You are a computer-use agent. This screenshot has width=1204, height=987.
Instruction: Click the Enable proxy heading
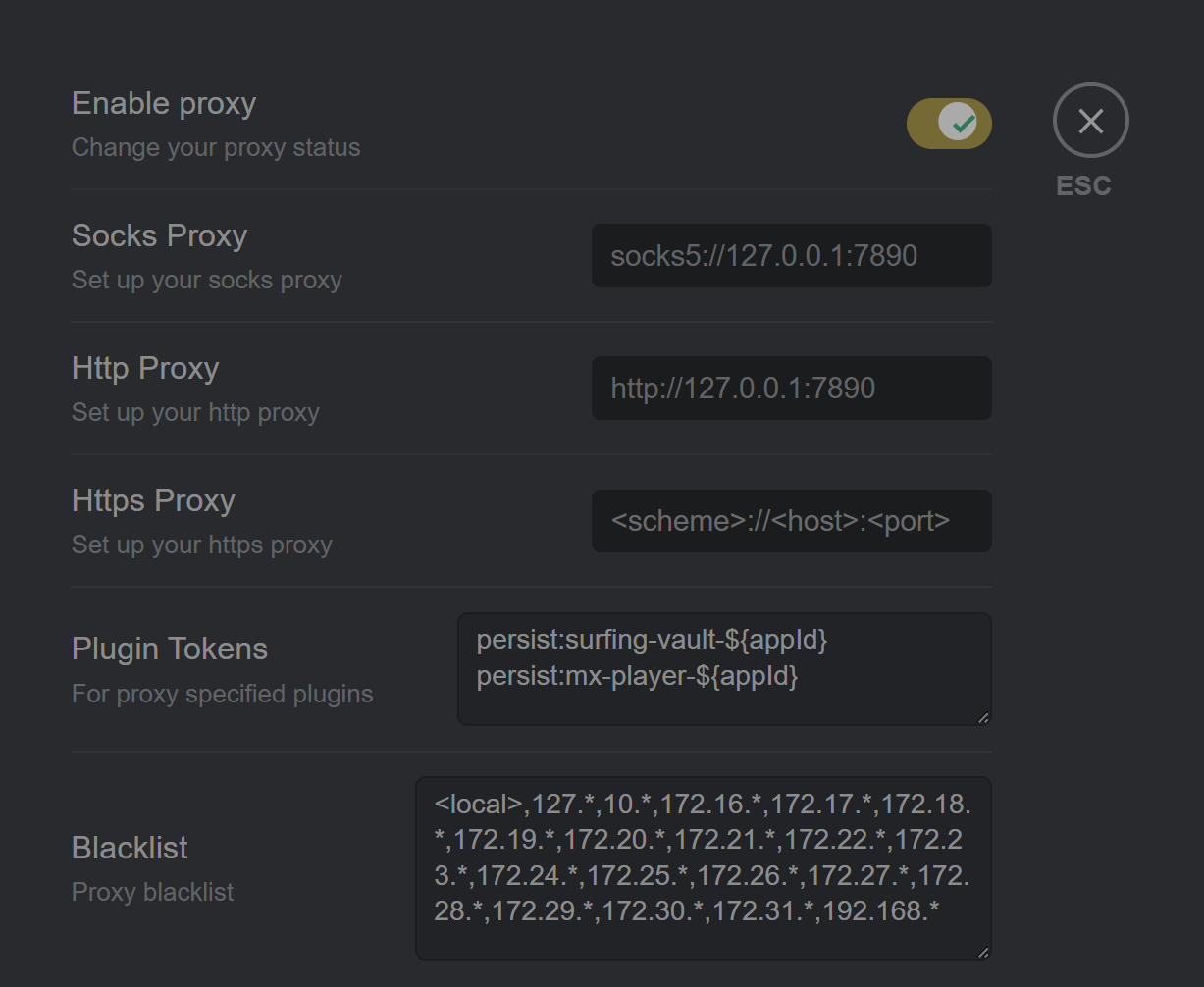coord(164,103)
